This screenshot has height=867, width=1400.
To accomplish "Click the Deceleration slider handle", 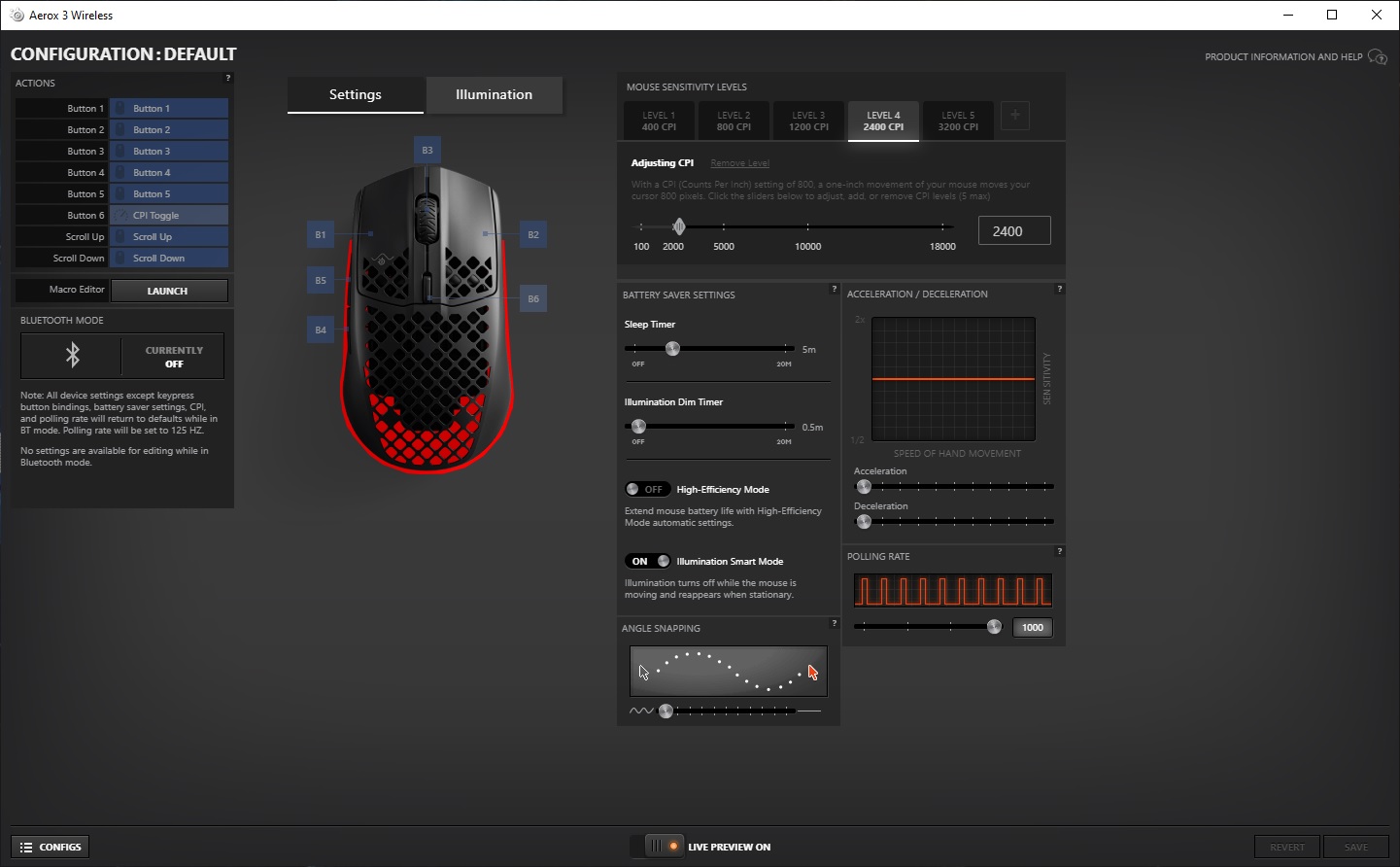I will [x=864, y=521].
